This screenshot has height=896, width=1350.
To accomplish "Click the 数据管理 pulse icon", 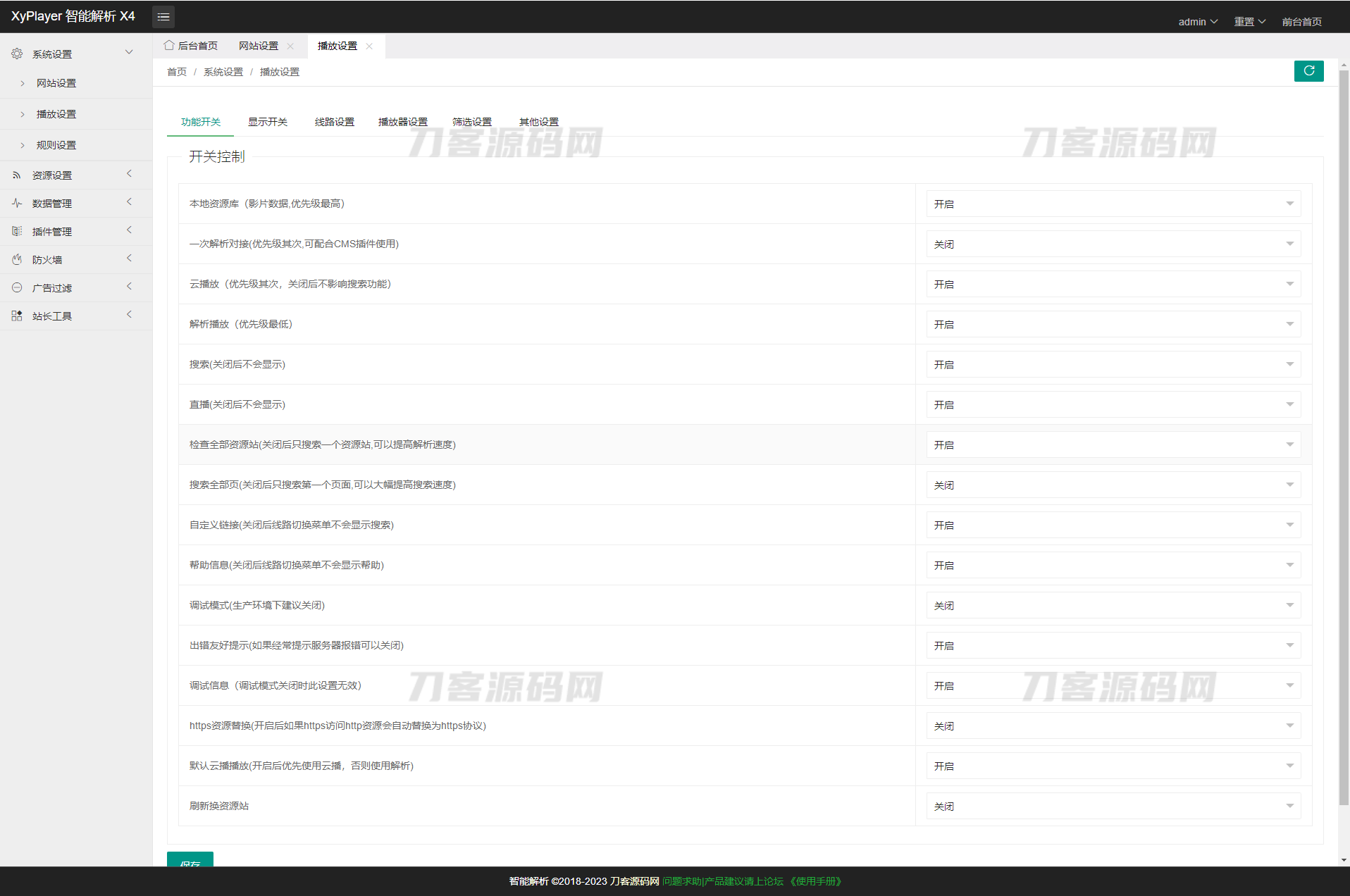I will [17, 203].
